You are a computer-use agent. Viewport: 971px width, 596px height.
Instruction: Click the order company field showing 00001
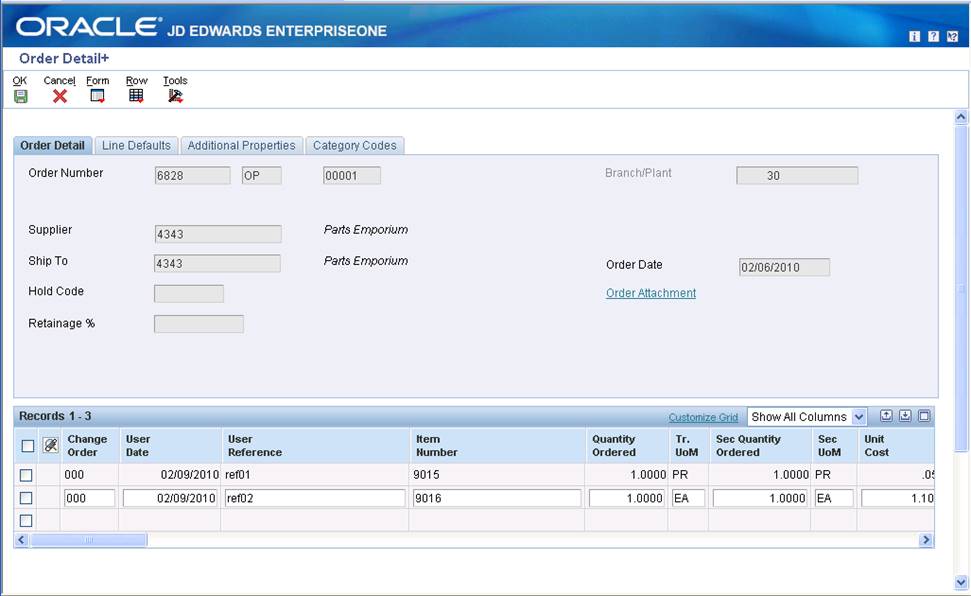[x=352, y=175]
